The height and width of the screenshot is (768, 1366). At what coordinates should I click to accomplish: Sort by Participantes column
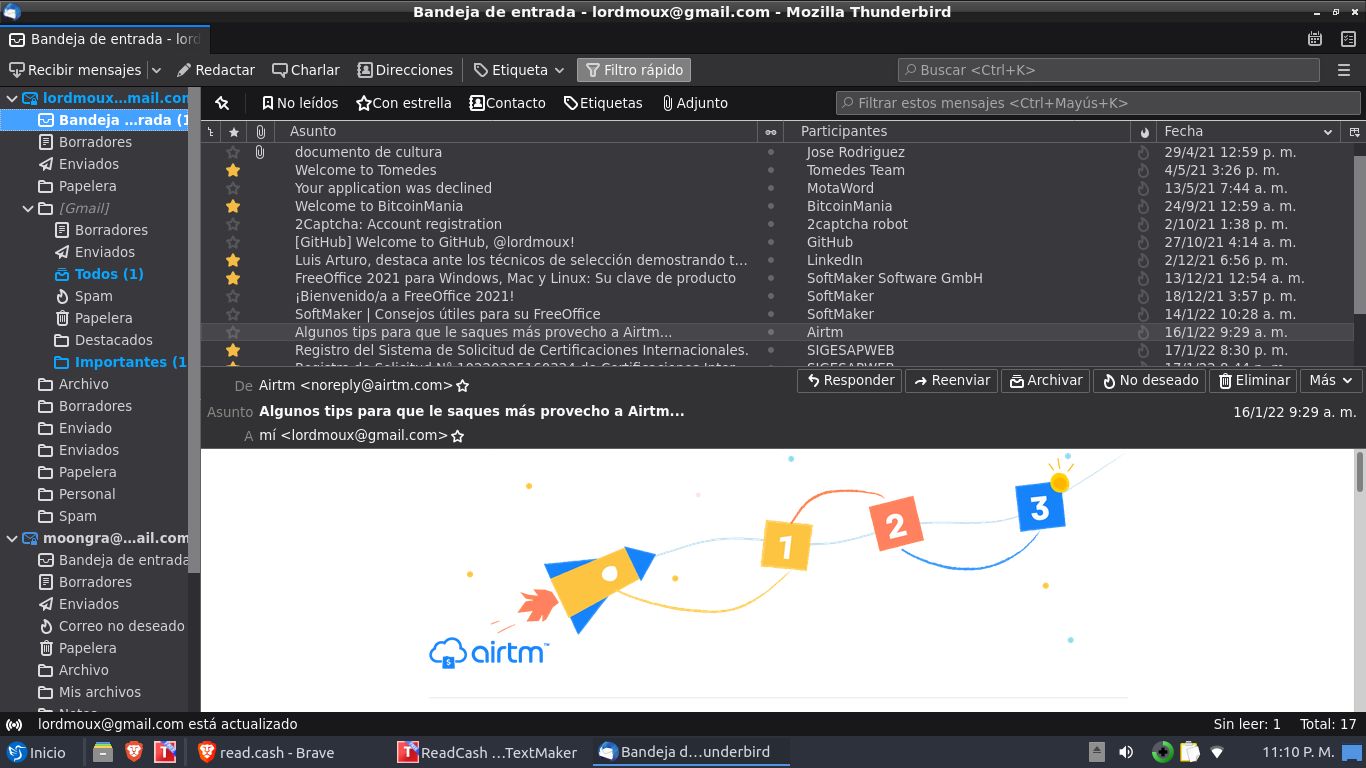tap(957, 132)
